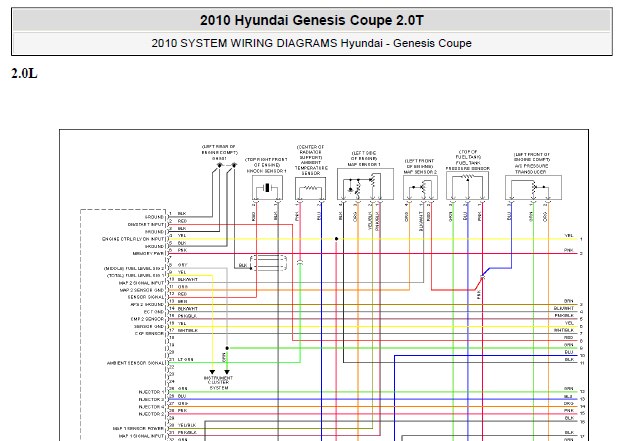618x441 pixels.
Task: Click the "MAP SENSOR 1" label
Action: pyautogui.click(x=364, y=164)
